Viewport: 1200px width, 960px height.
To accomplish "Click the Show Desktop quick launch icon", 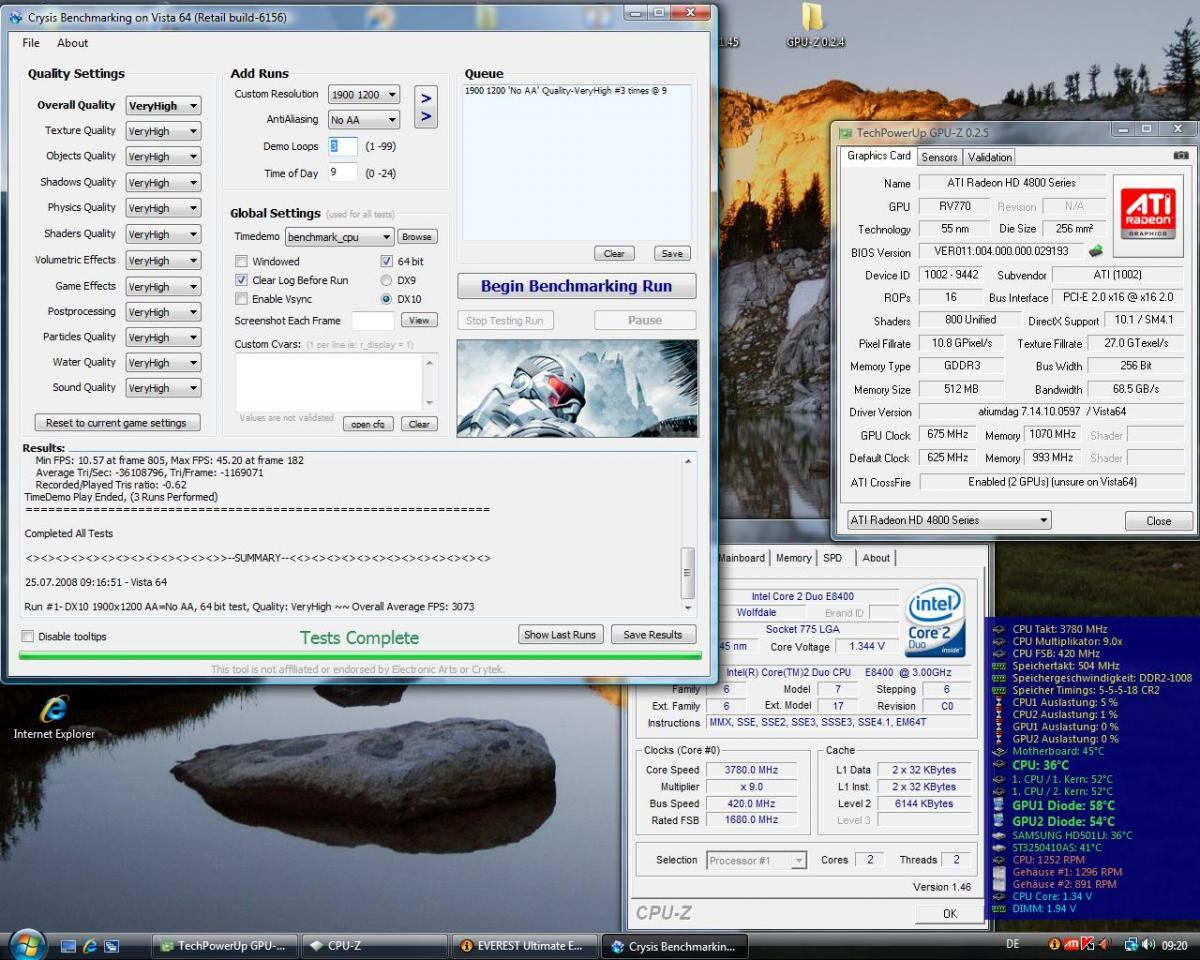I will pyautogui.click(x=69, y=945).
